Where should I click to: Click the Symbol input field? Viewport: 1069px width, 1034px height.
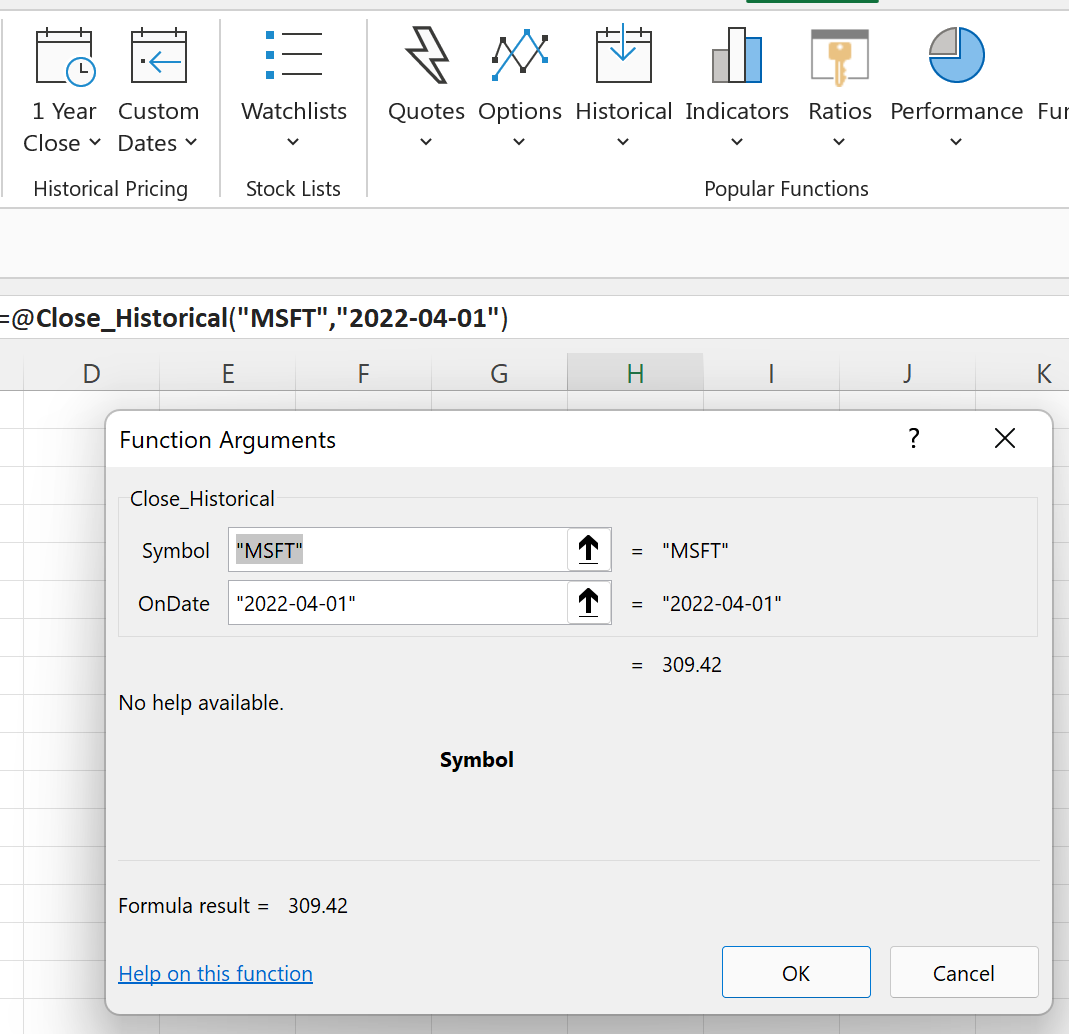click(x=398, y=549)
